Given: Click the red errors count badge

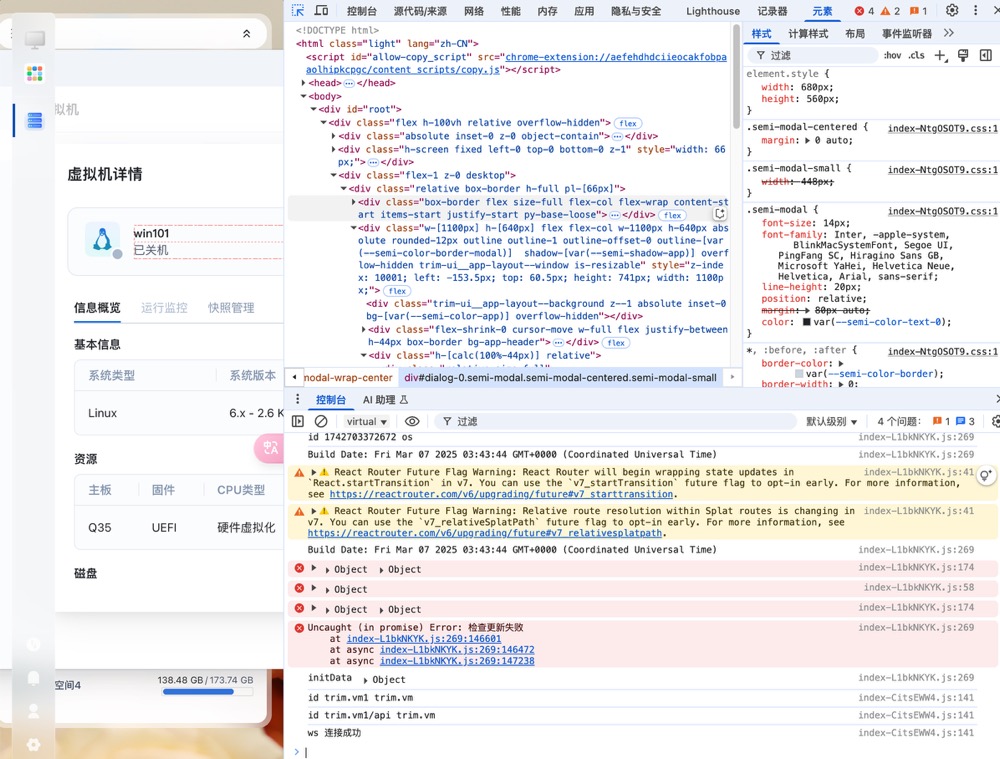Looking at the screenshot, I should coord(864,11).
